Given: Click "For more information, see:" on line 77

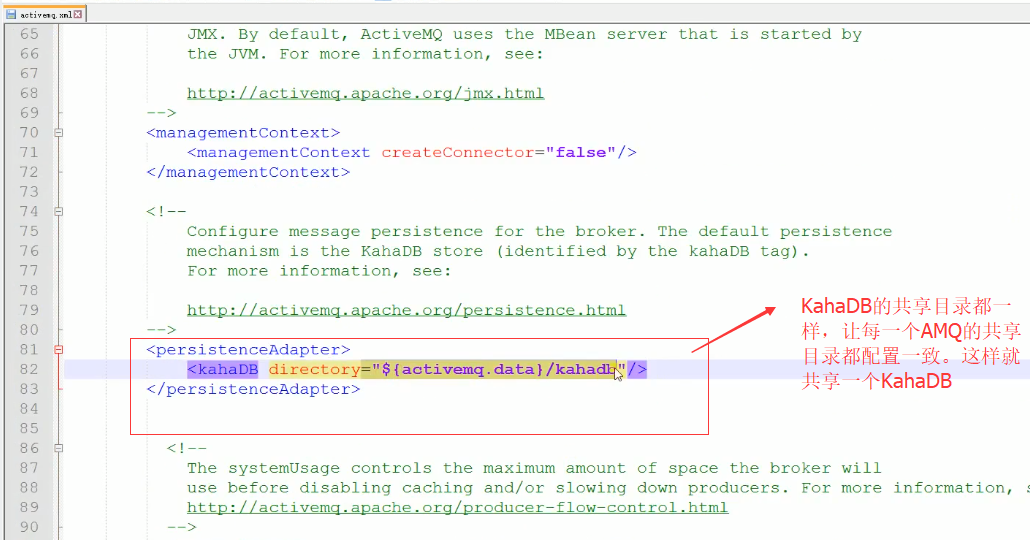Looking at the screenshot, I should pyautogui.click(x=319, y=271).
